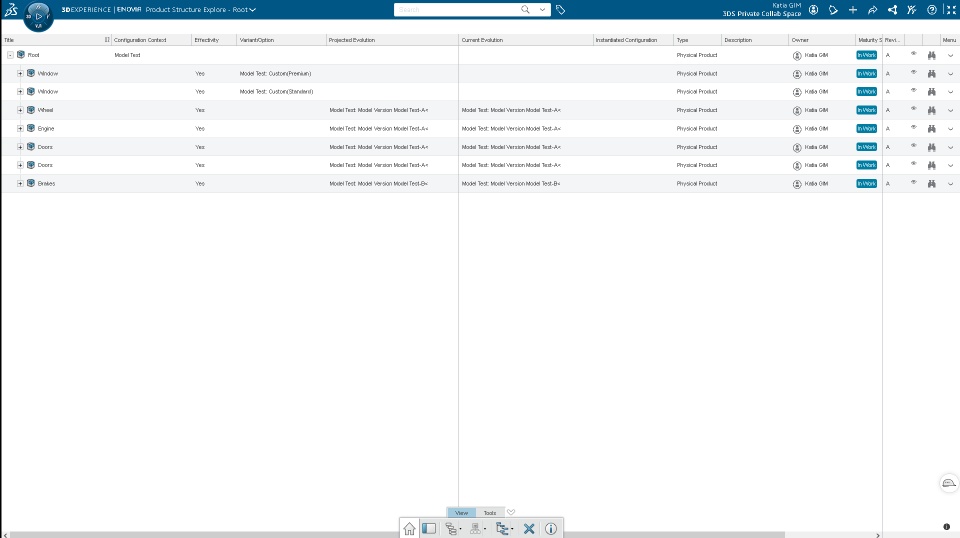Click the Katia GIM username in header
The image size is (960, 538).
click(x=786, y=6)
